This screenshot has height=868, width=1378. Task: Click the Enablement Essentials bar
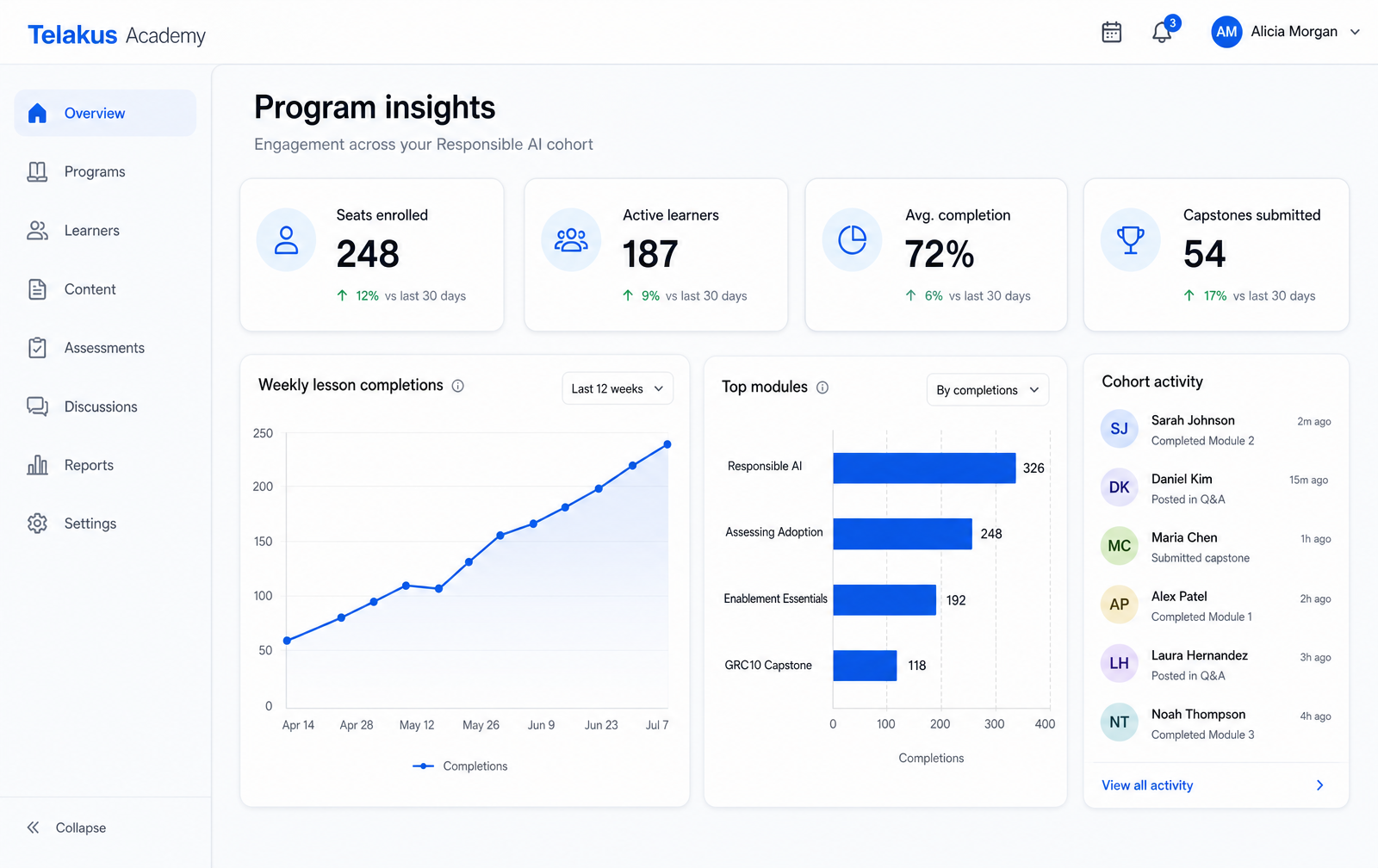(885, 599)
